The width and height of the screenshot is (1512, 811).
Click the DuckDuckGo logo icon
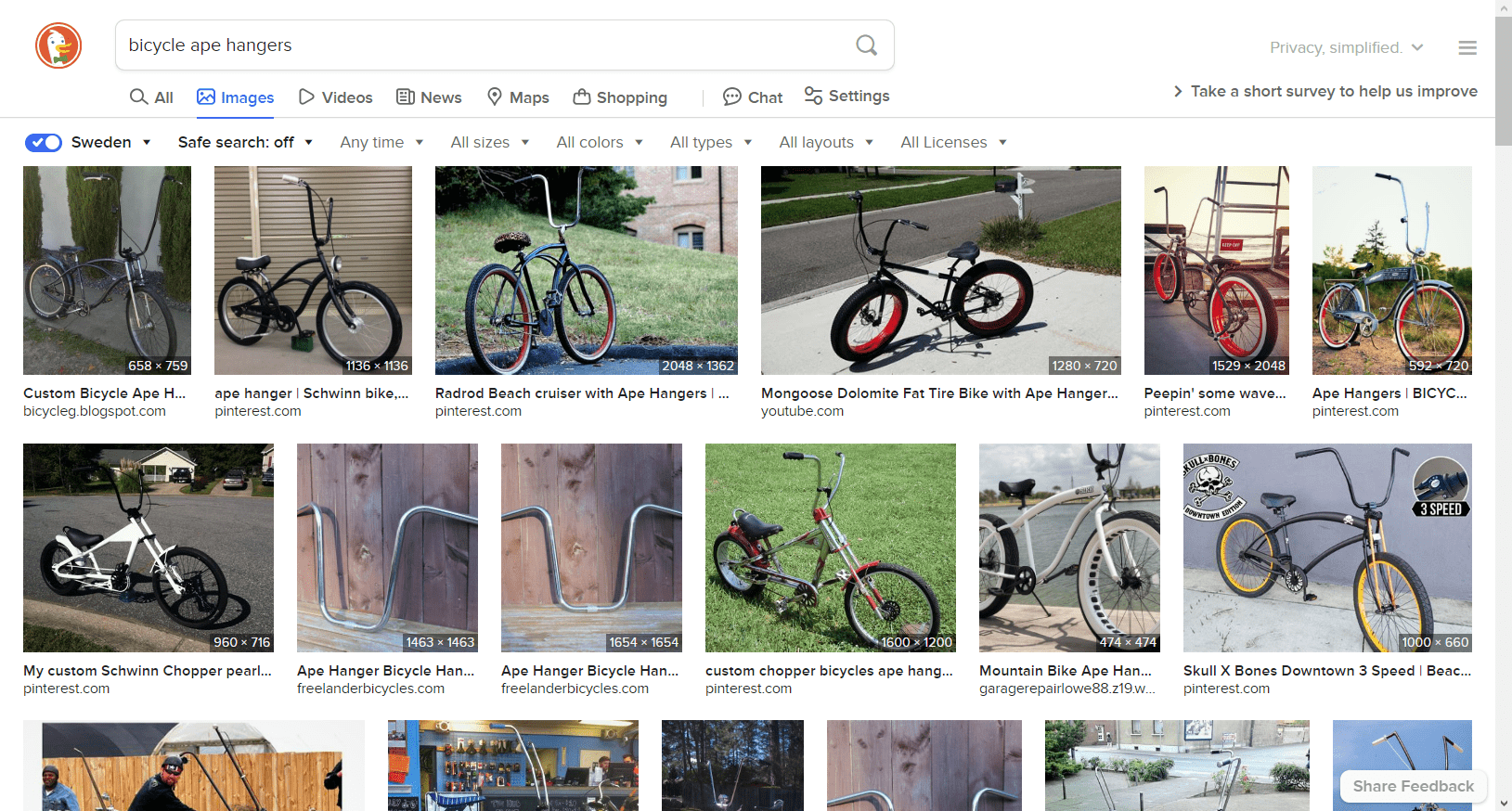click(58, 45)
